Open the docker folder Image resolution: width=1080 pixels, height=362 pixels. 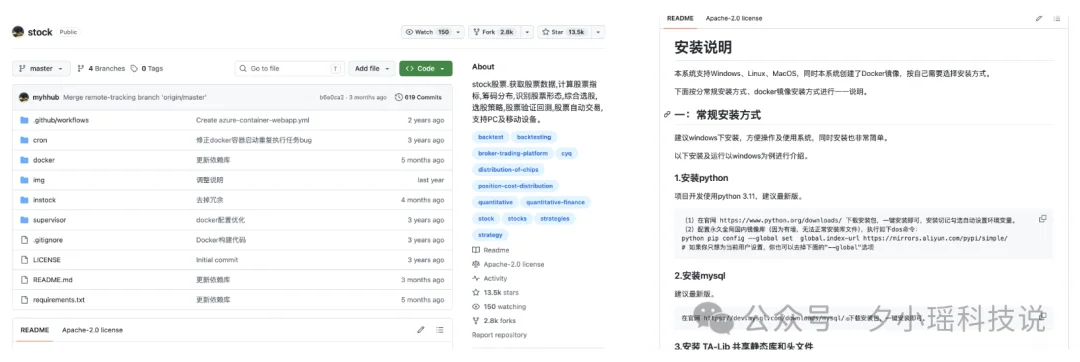tap(43, 160)
